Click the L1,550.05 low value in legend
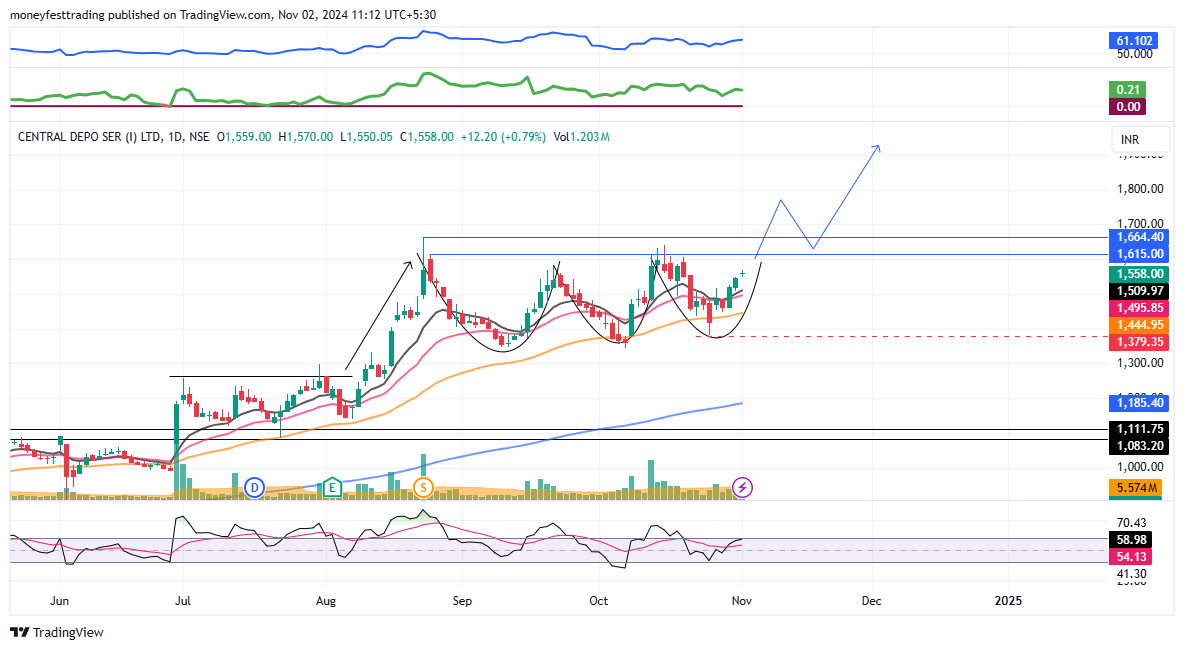This screenshot has width=1184, height=650. coord(366,137)
